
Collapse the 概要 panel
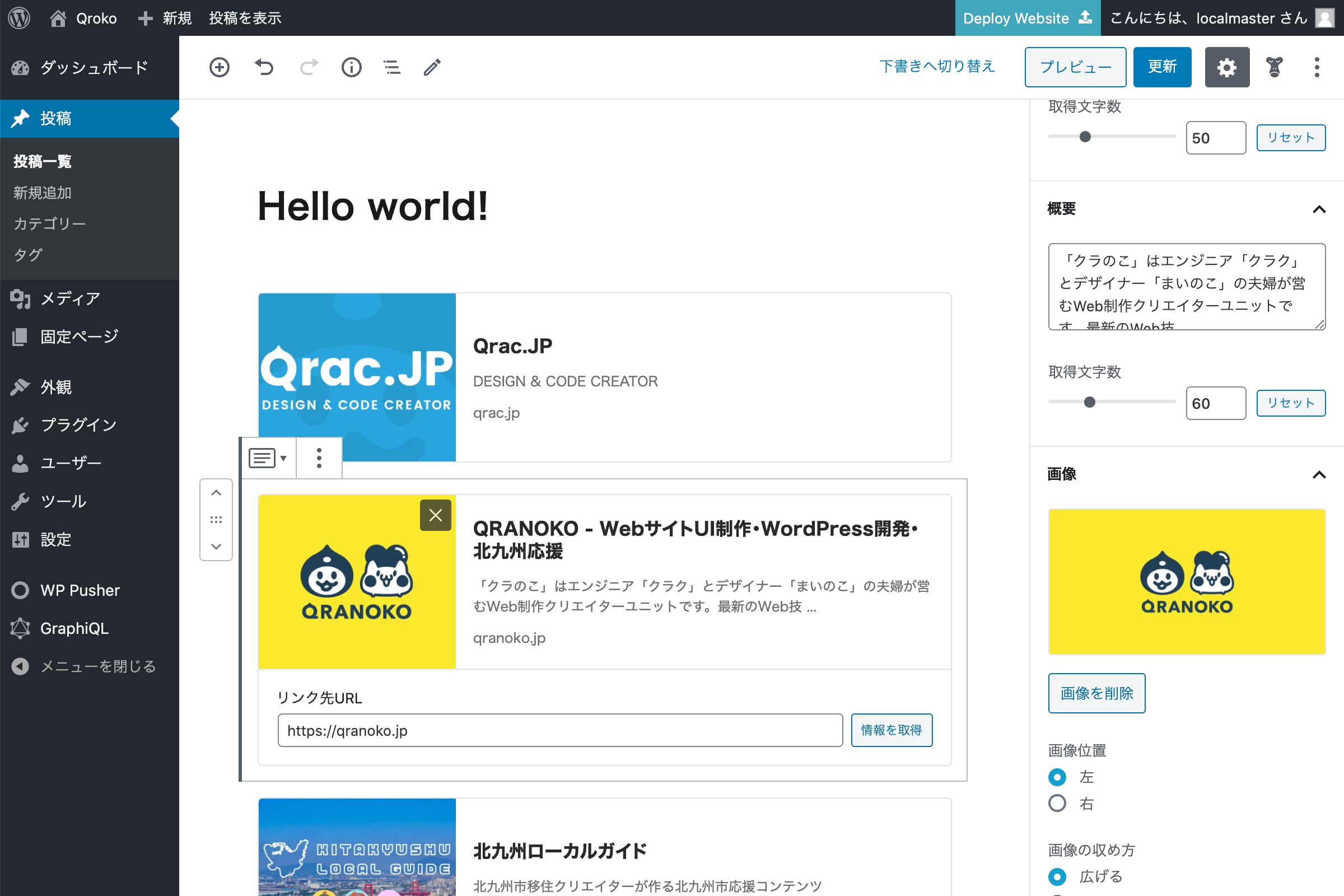(x=1319, y=209)
